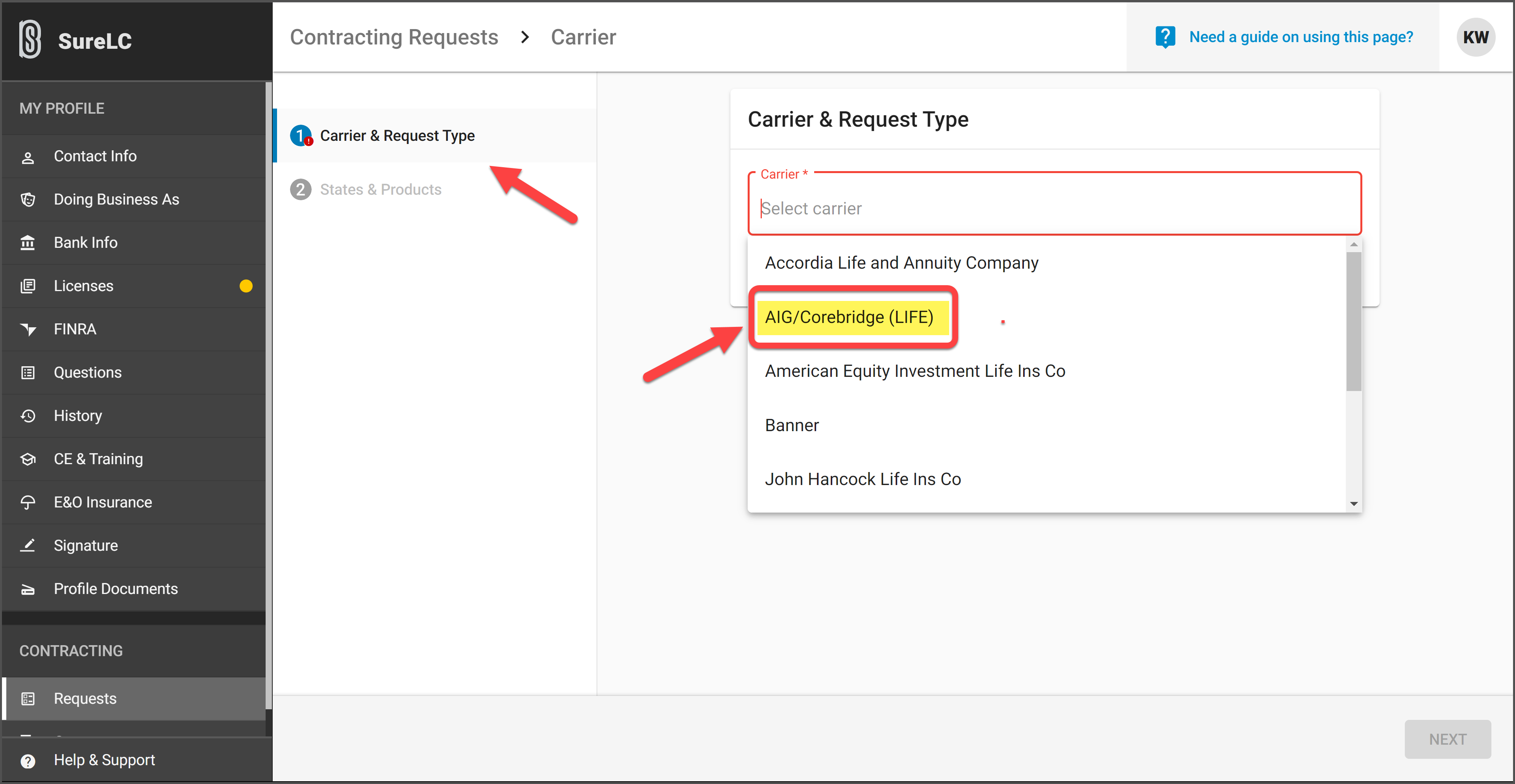Click the FINRA arrow icon
This screenshot has width=1515, height=784.
(x=28, y=329)
